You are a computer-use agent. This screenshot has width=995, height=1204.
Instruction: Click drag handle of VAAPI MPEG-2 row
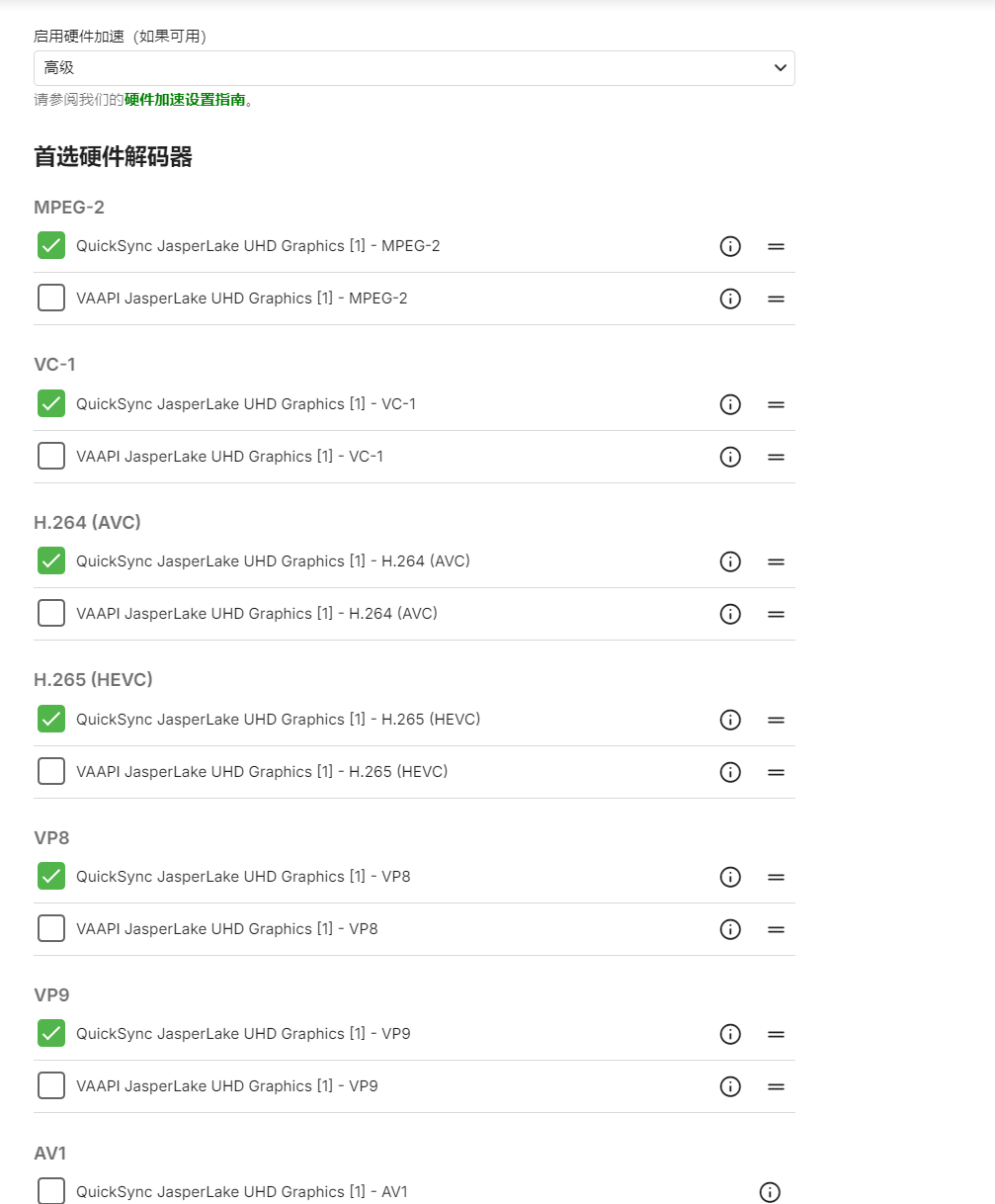pos(776,299)
